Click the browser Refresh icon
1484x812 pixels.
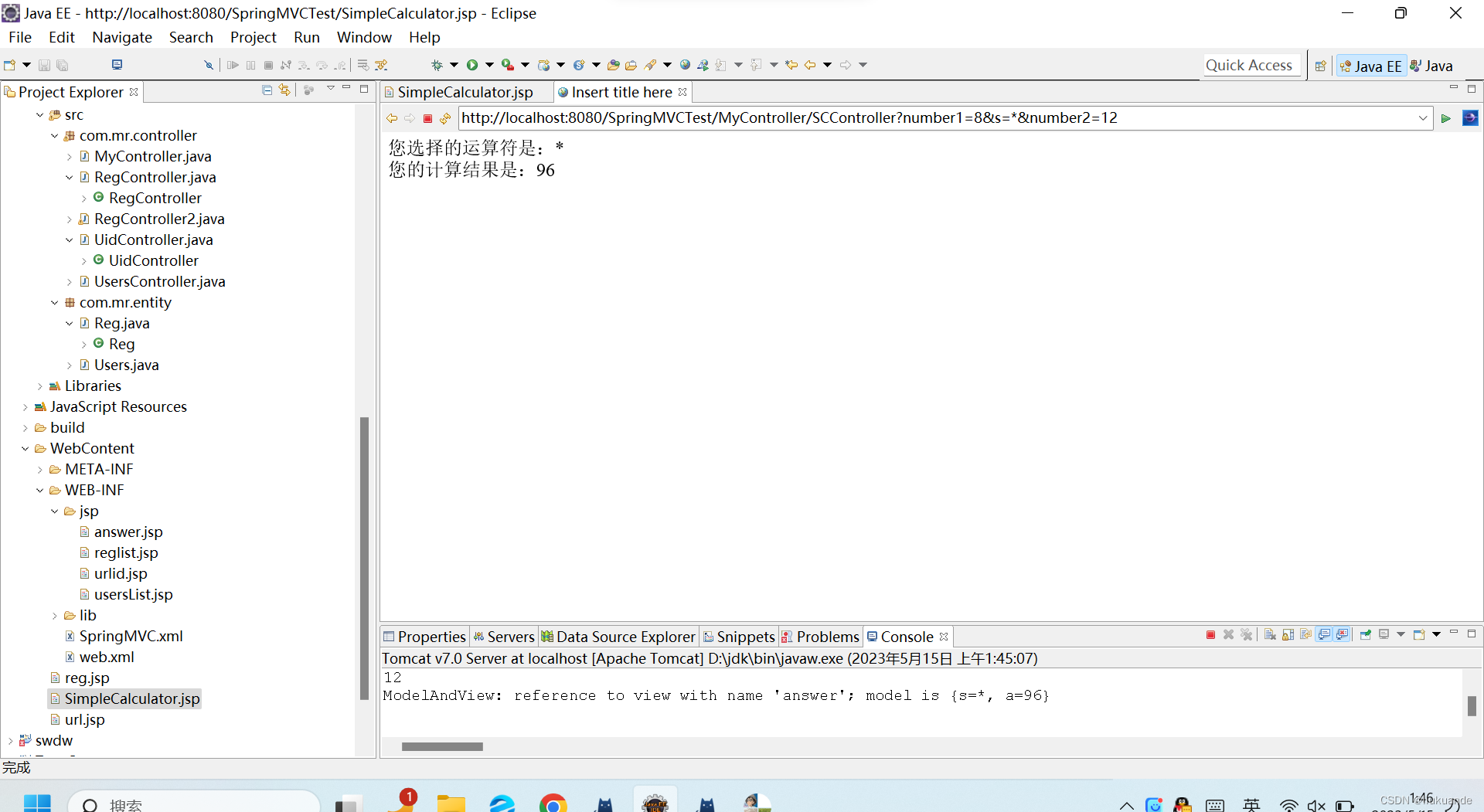pyautogui.click(x=445, y=118)
